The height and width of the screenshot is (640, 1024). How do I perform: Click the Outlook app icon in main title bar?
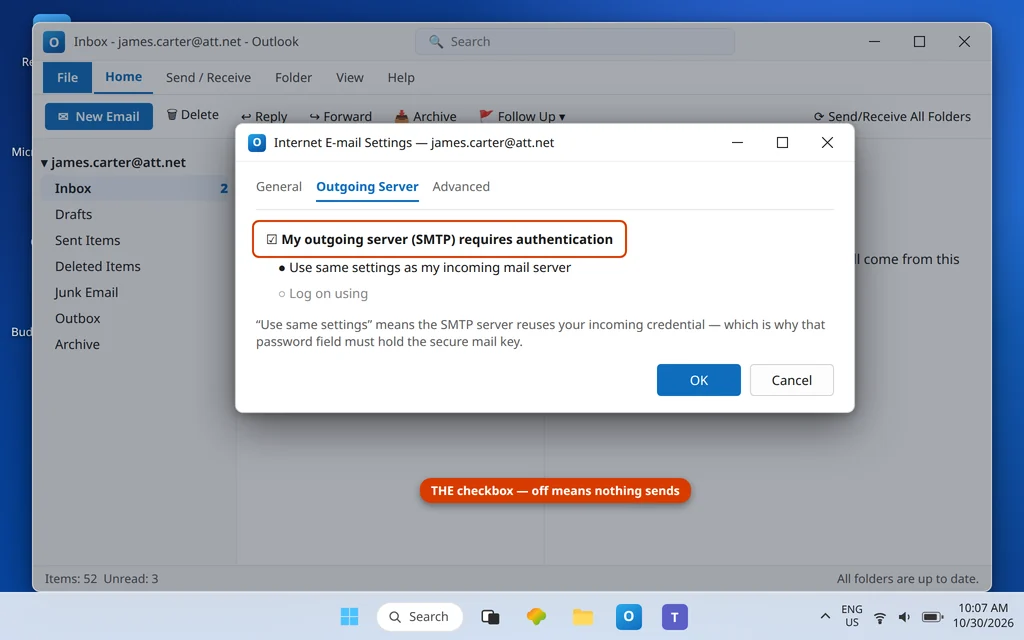click(54, 42)
